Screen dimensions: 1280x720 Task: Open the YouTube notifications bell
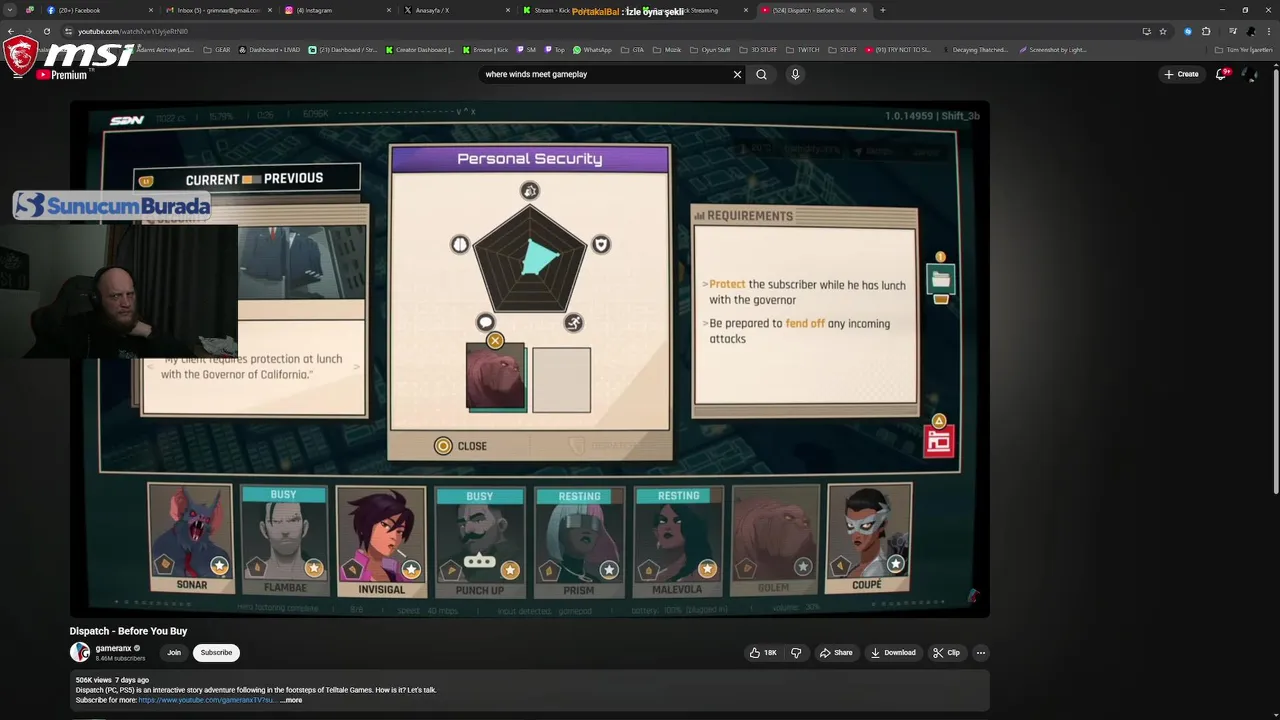[1221, 74]
